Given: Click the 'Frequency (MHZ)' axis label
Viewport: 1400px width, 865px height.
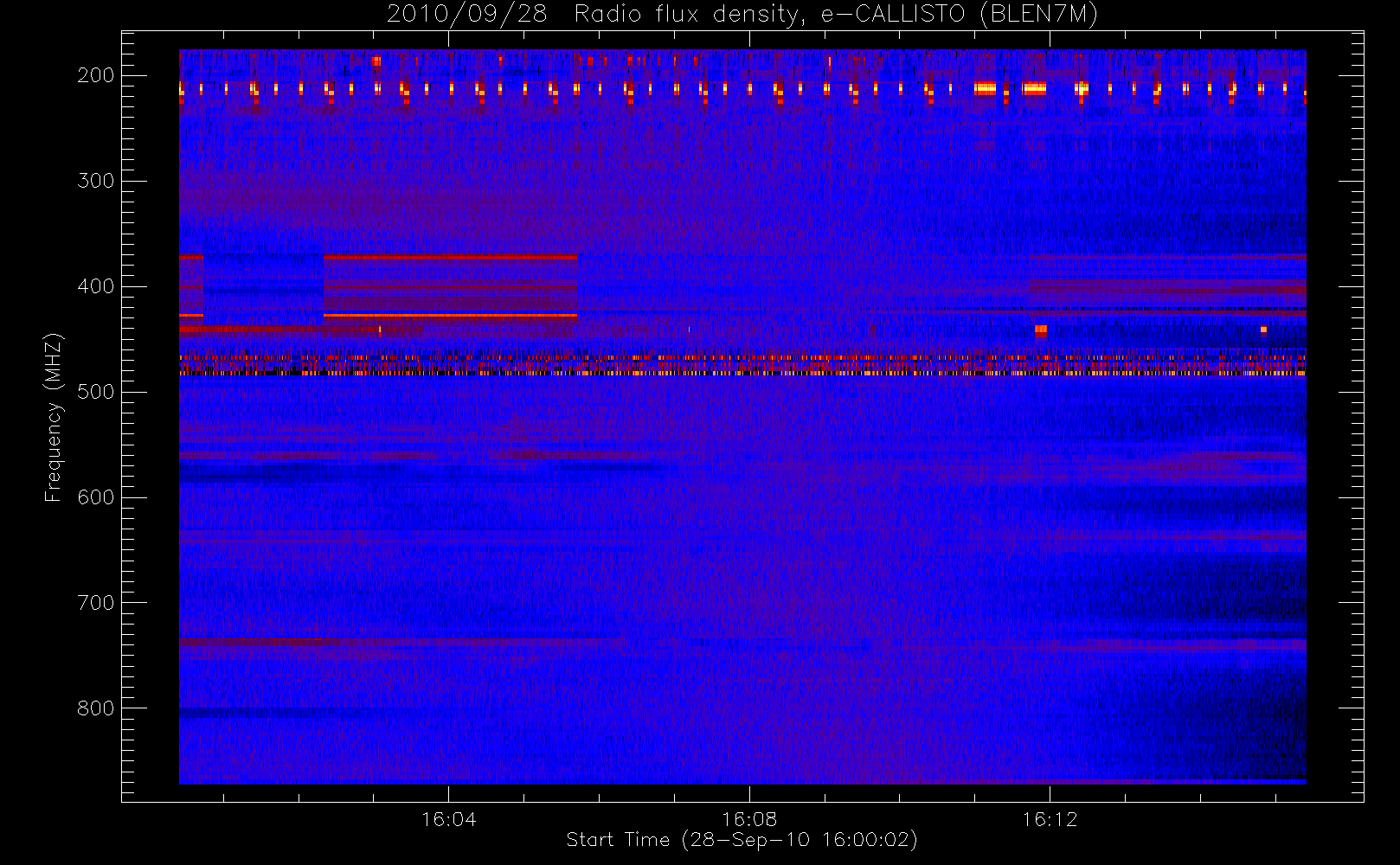Looking at the screenshot, I should [x=54, y=416].
